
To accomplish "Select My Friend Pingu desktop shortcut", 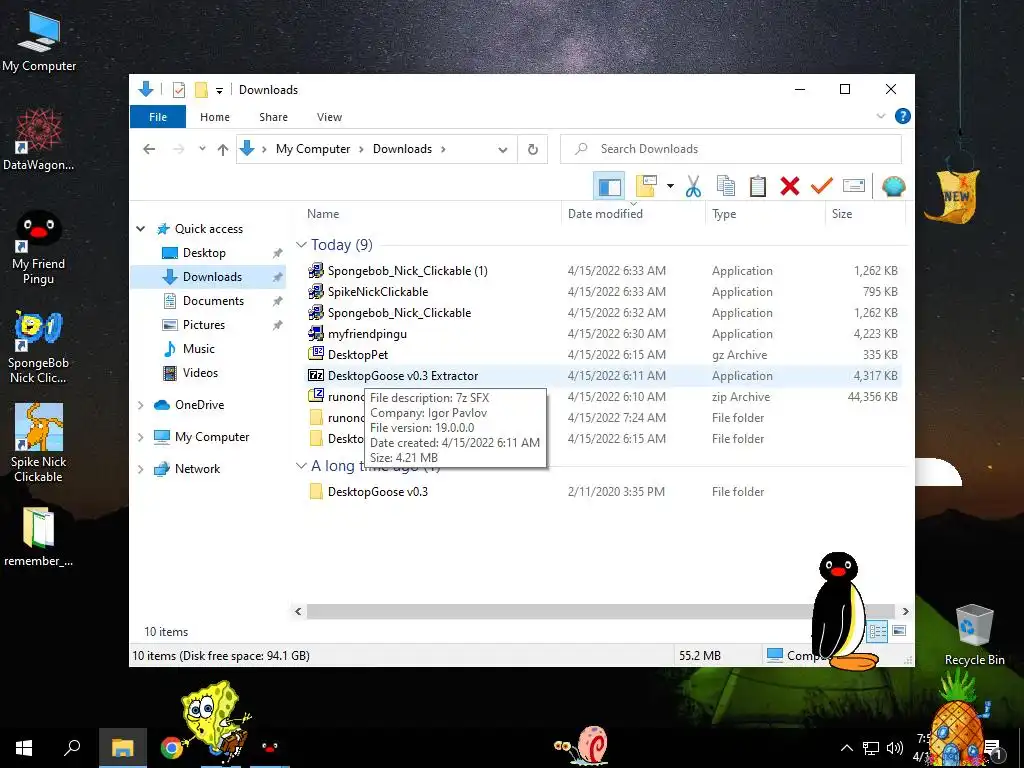I will pyautogui.click(x=39, y=248).
